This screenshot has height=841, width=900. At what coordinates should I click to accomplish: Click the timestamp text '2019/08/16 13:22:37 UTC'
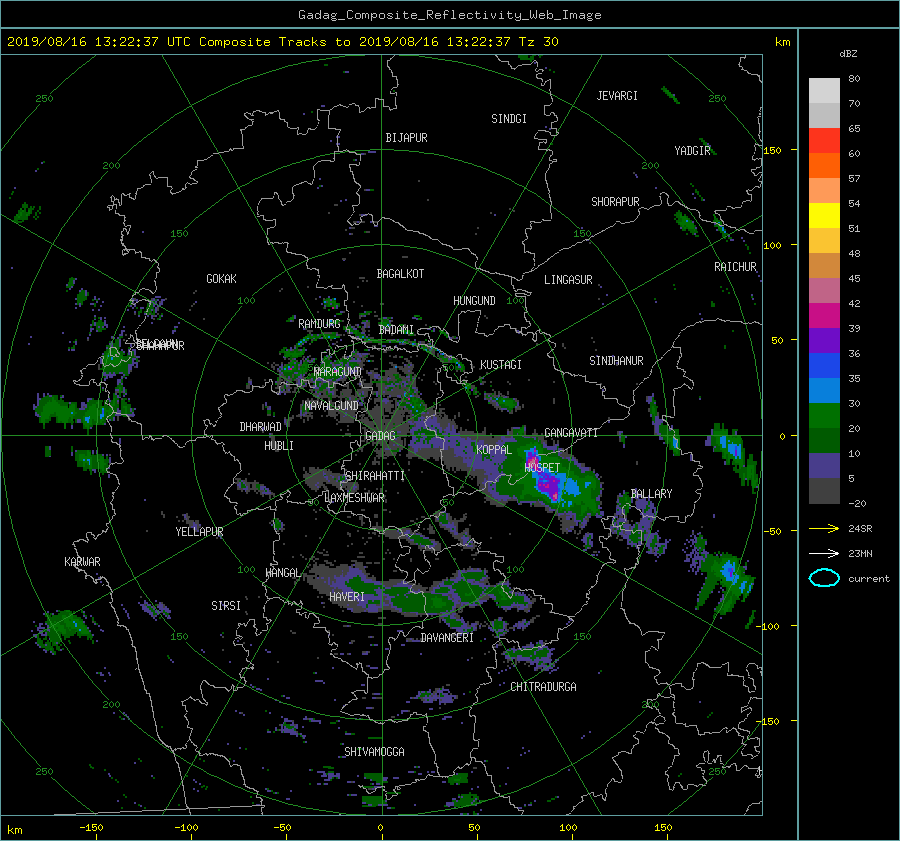(98, 41)
